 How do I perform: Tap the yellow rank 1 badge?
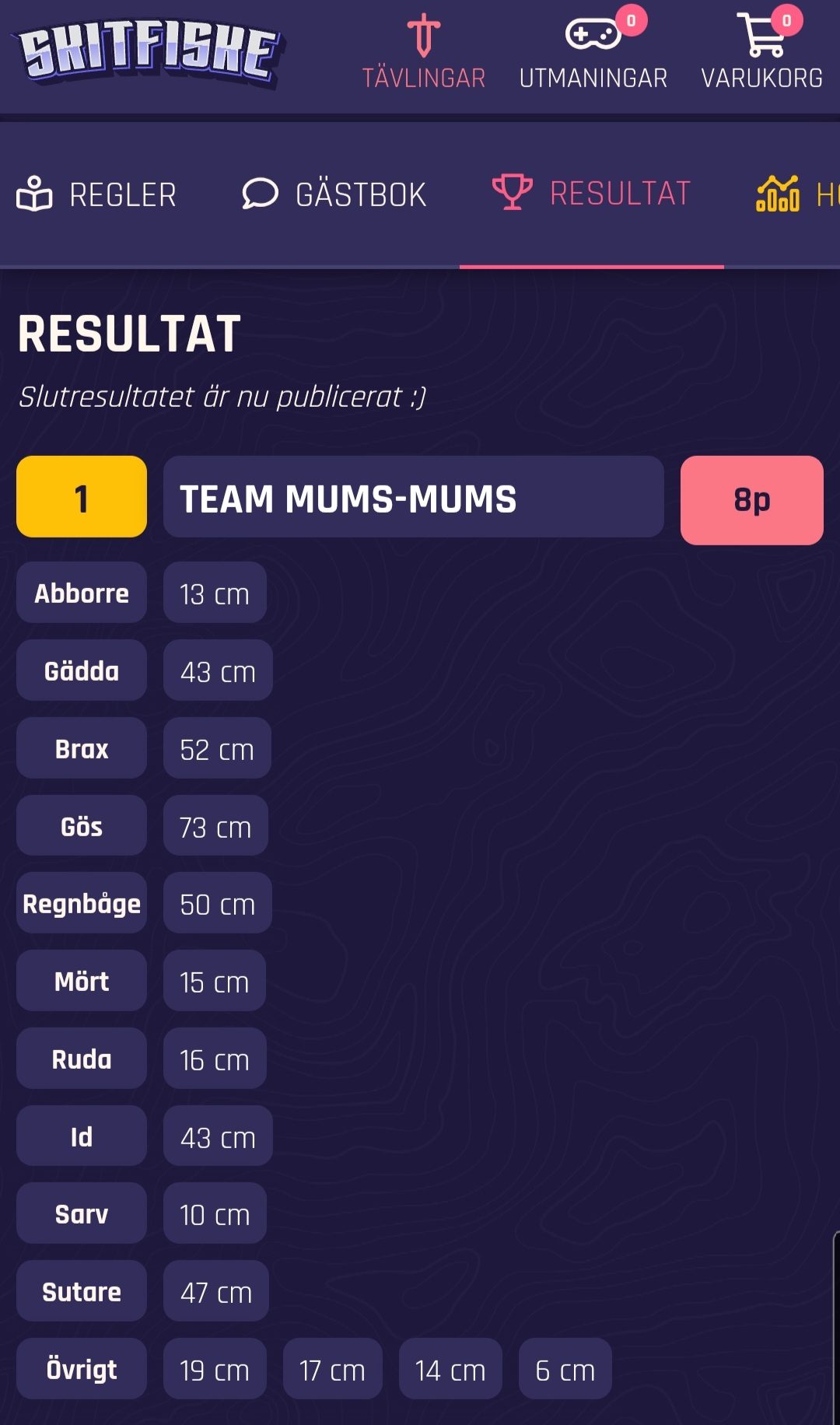point(82,496)
